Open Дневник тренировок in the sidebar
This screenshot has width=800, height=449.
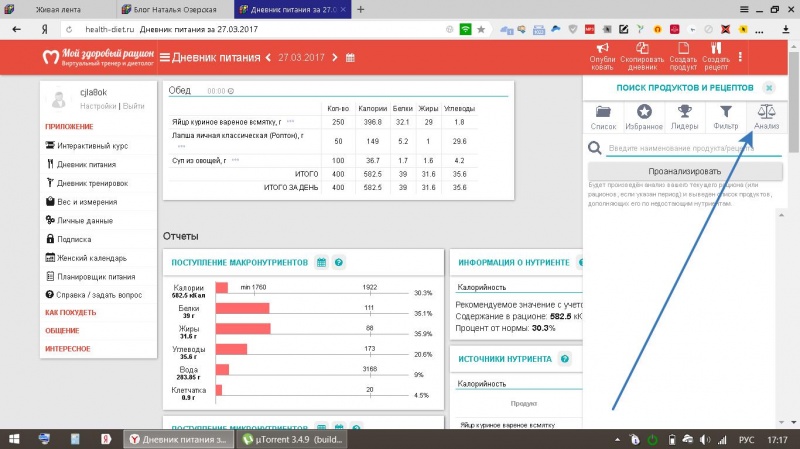91,182
